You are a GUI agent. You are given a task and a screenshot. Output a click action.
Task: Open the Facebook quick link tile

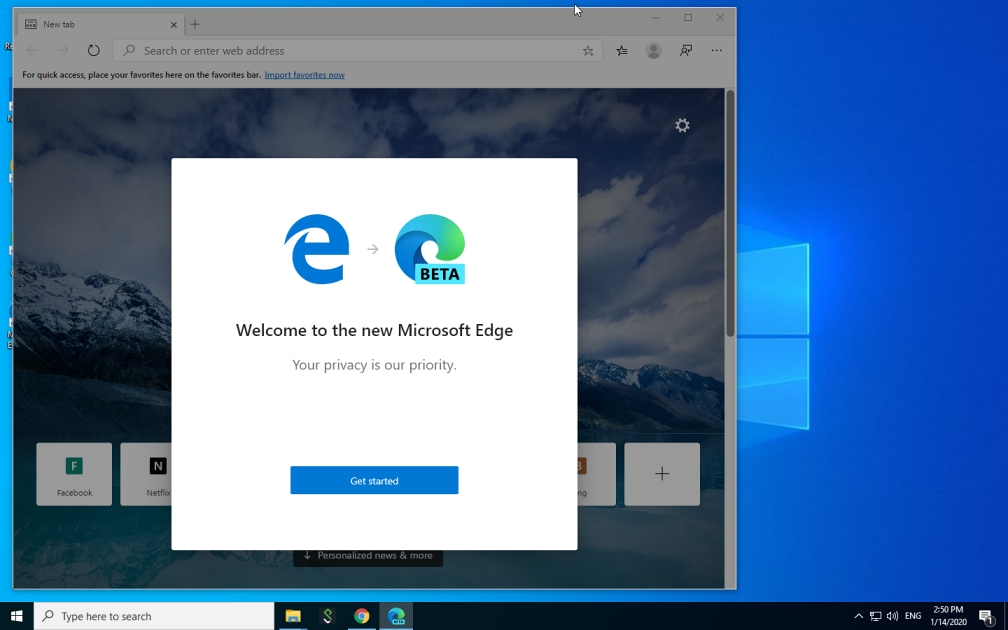pos(74,474)
